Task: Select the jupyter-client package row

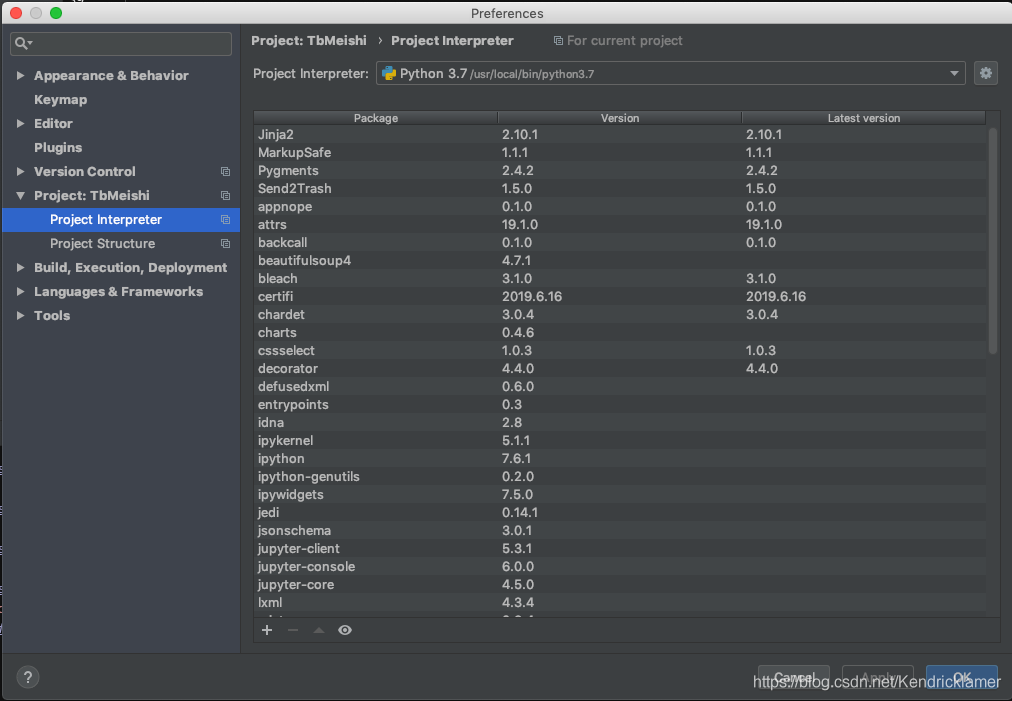Action: 620,549
